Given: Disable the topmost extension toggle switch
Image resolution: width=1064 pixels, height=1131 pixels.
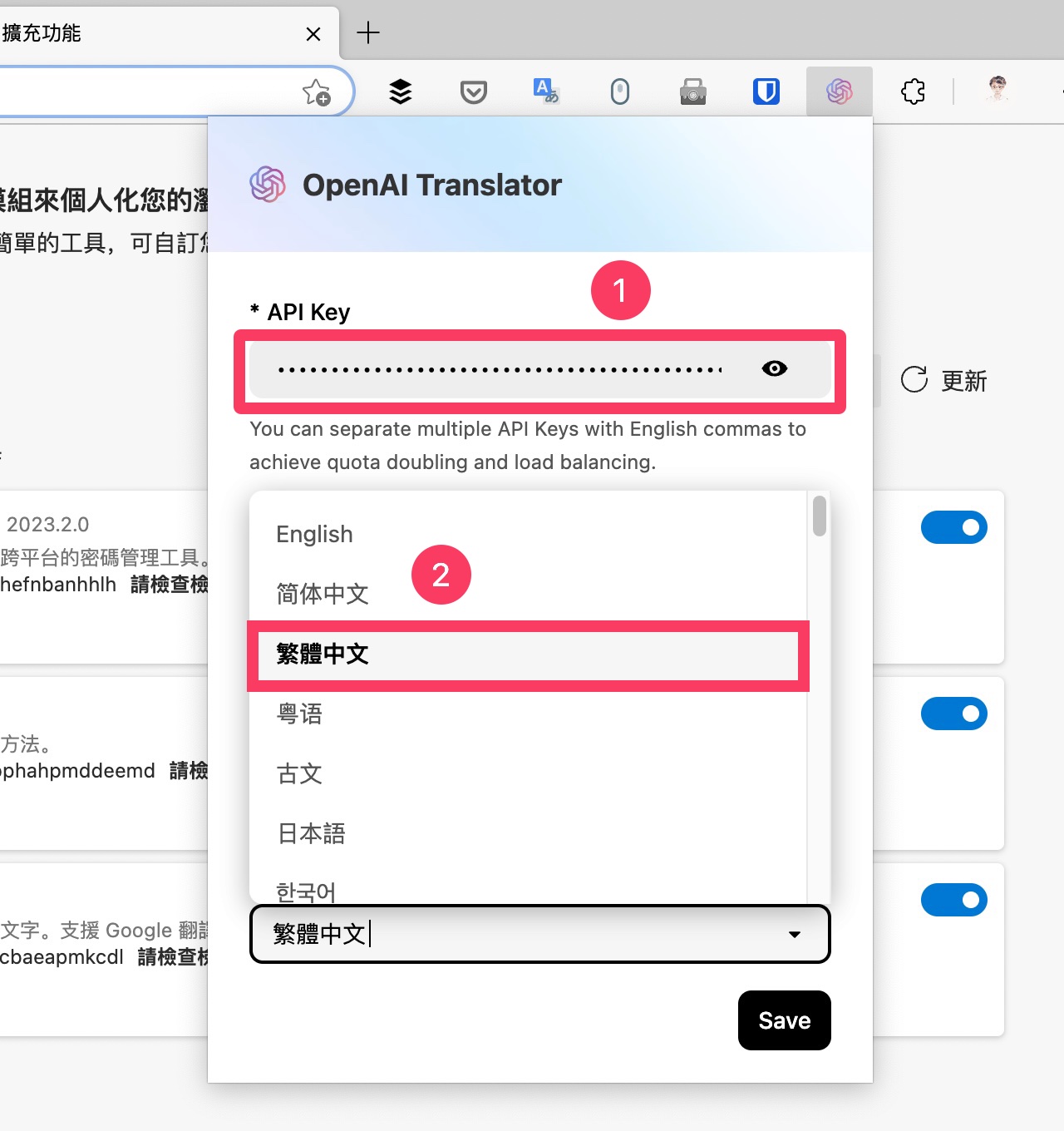Looking at the screenshot, I should tap(953, 527).
